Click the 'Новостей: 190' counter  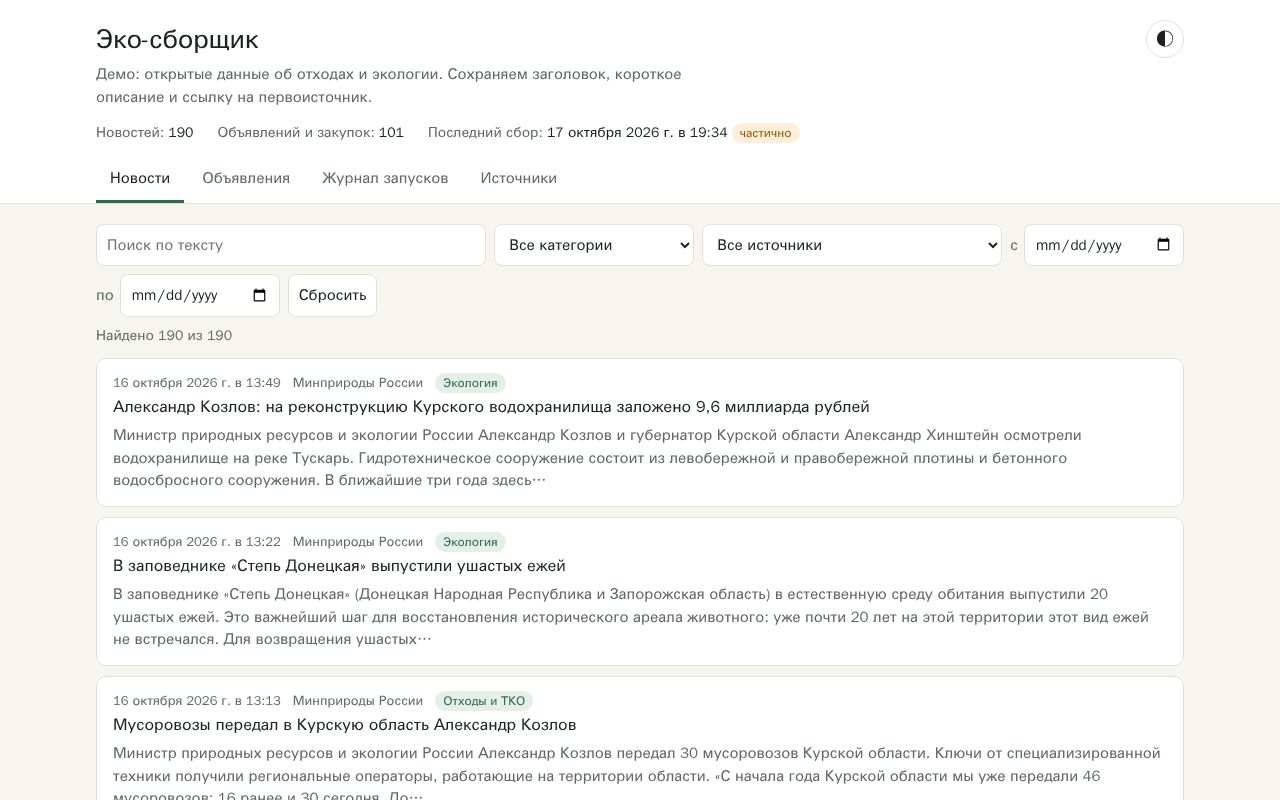[x=145, y=132]
